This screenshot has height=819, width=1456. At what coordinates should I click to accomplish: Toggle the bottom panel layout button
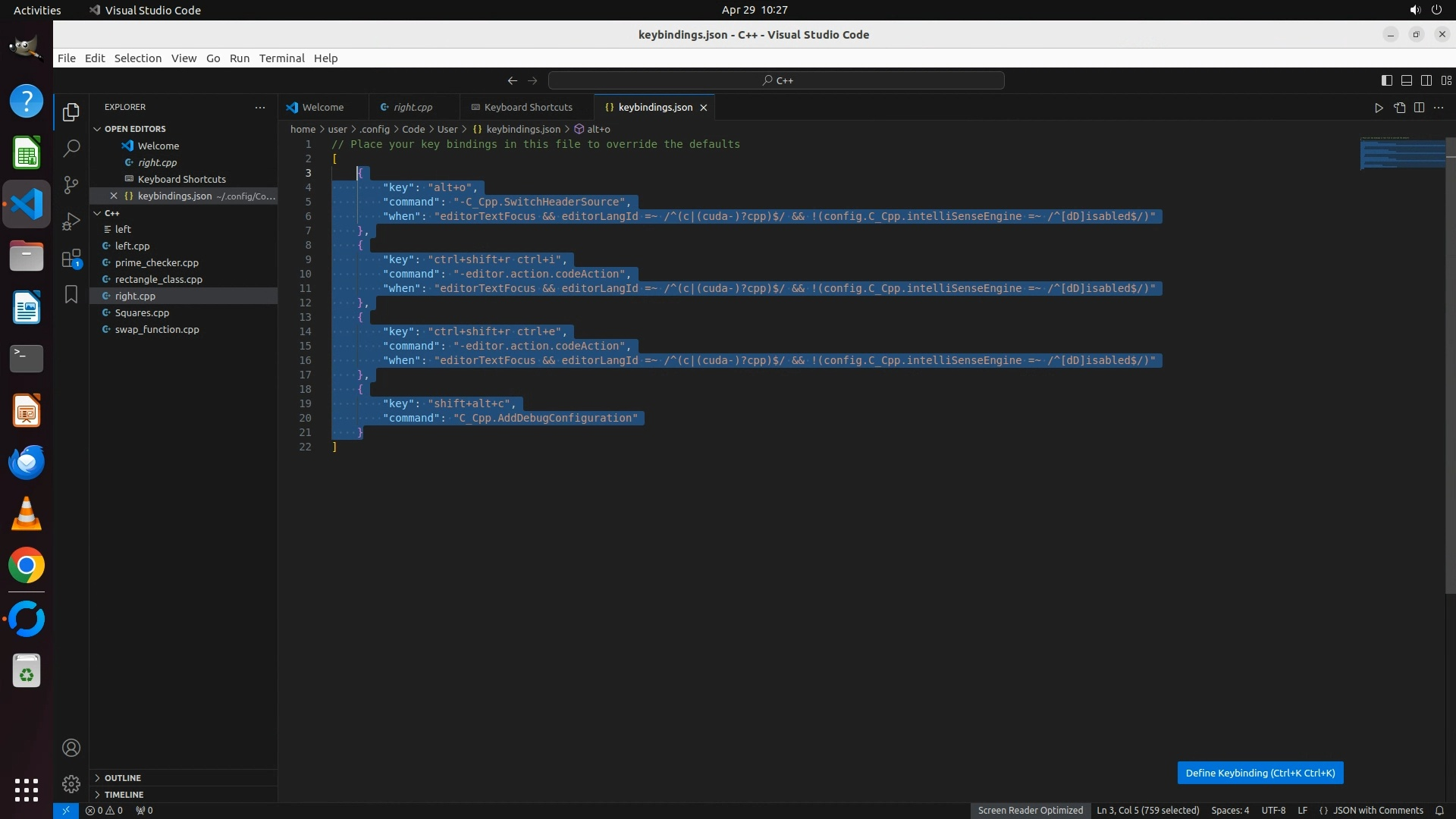pyautogui.click(x=1406, y=80)
